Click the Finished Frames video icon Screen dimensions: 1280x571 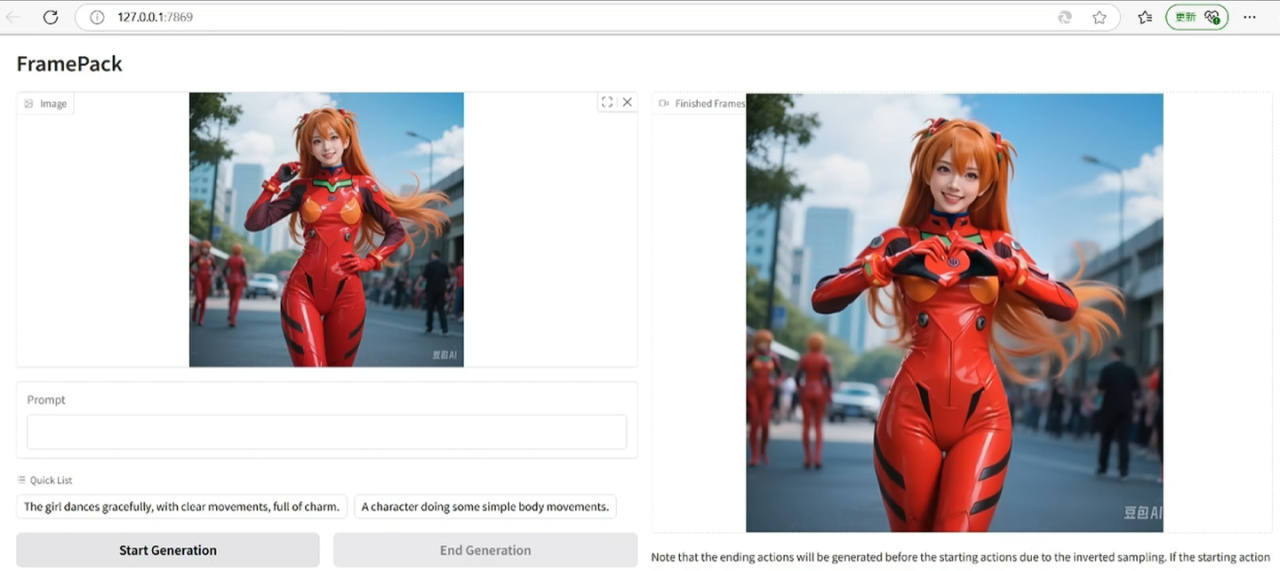(663, 103)
